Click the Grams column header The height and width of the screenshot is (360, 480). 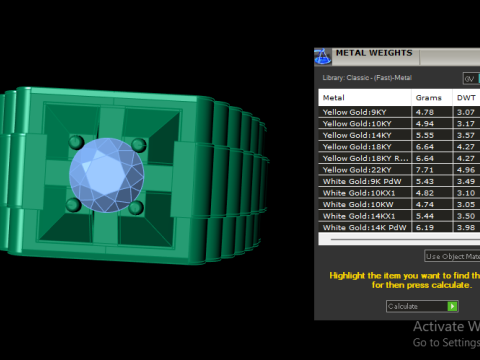[432, 98]
